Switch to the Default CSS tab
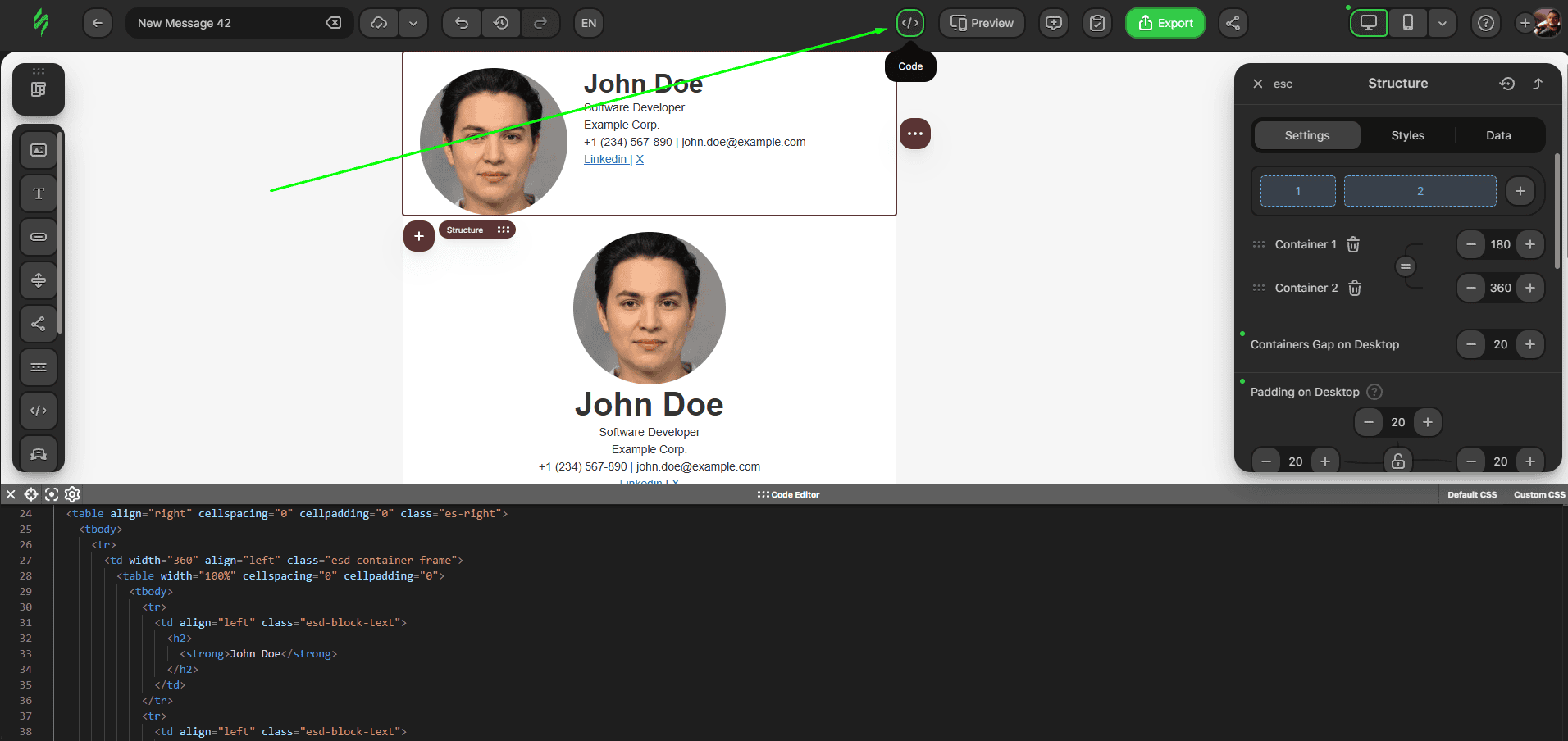The width and height of the screenshot is (1568, 741). tap(1472, 494)
